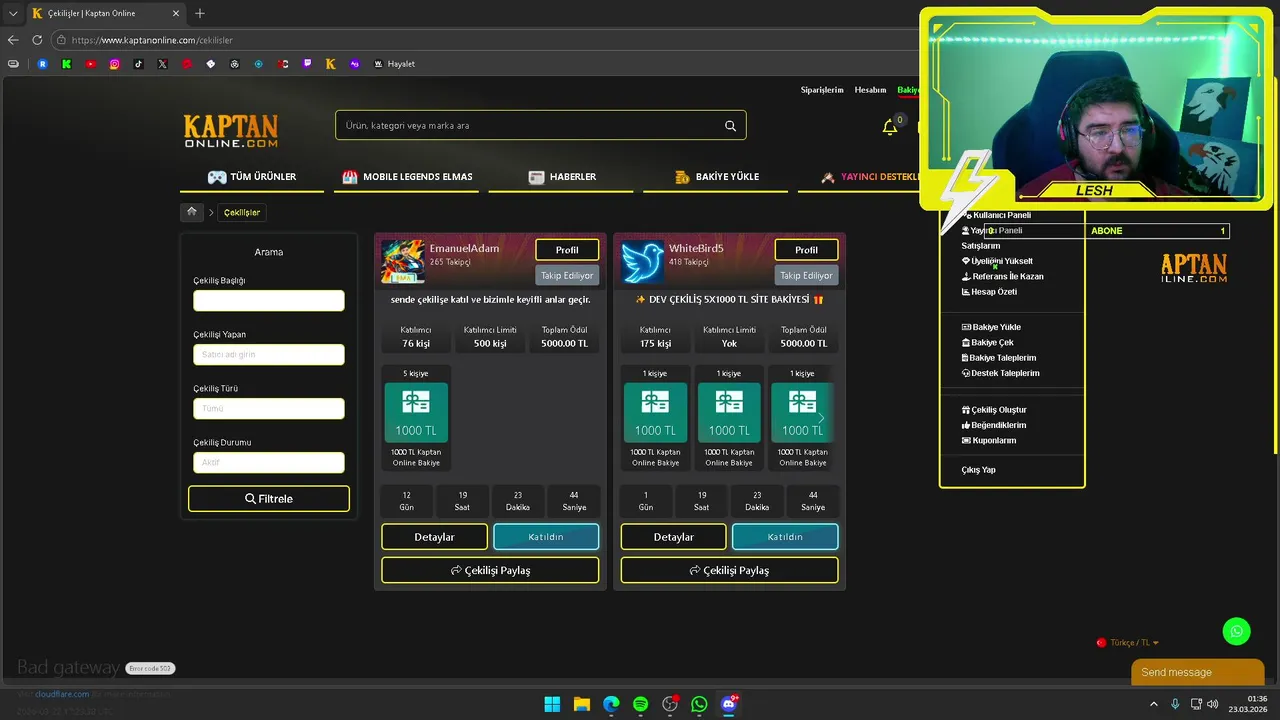The width and height of the screenshot is (1280, 720).
Task: Reload the page with the refresh icon
Action: click(x=37, y=40)
